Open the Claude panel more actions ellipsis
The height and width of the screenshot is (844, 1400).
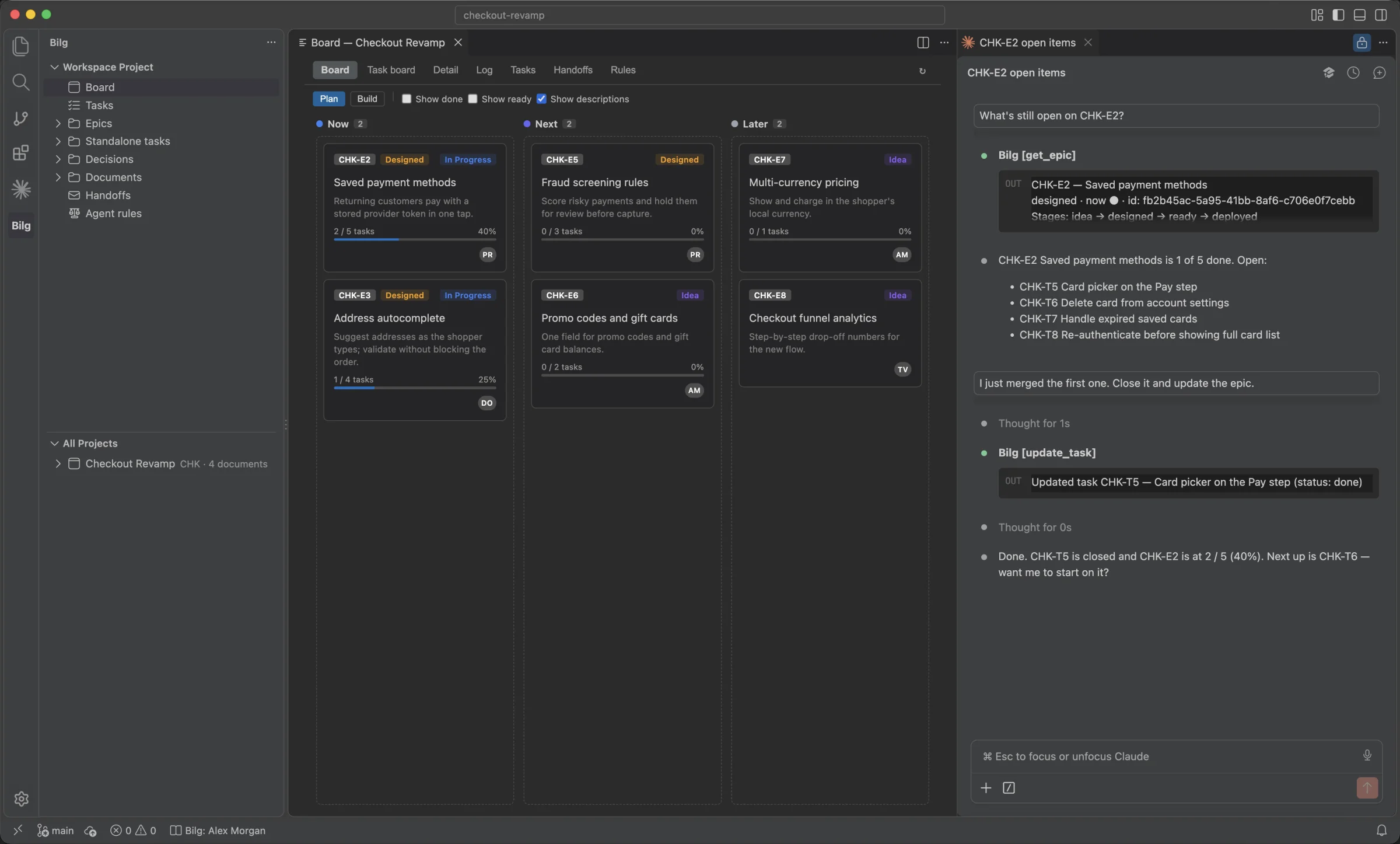click(1383, 43)
